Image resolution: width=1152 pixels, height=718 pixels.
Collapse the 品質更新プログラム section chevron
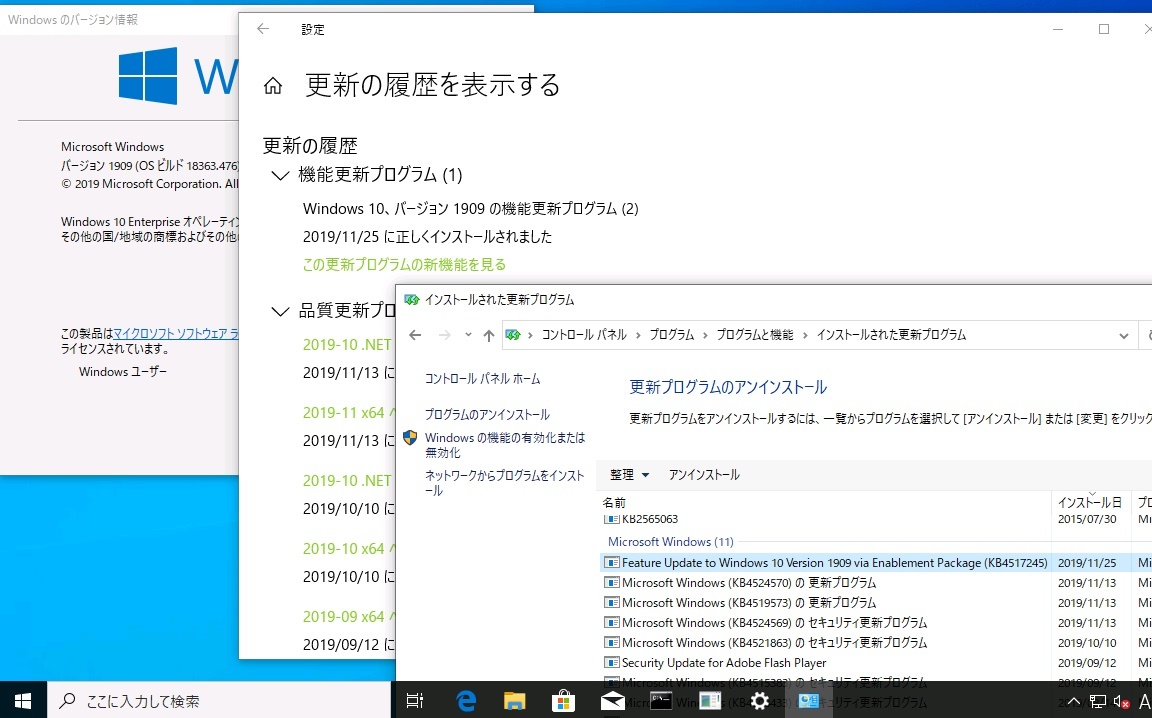point(280,312)
